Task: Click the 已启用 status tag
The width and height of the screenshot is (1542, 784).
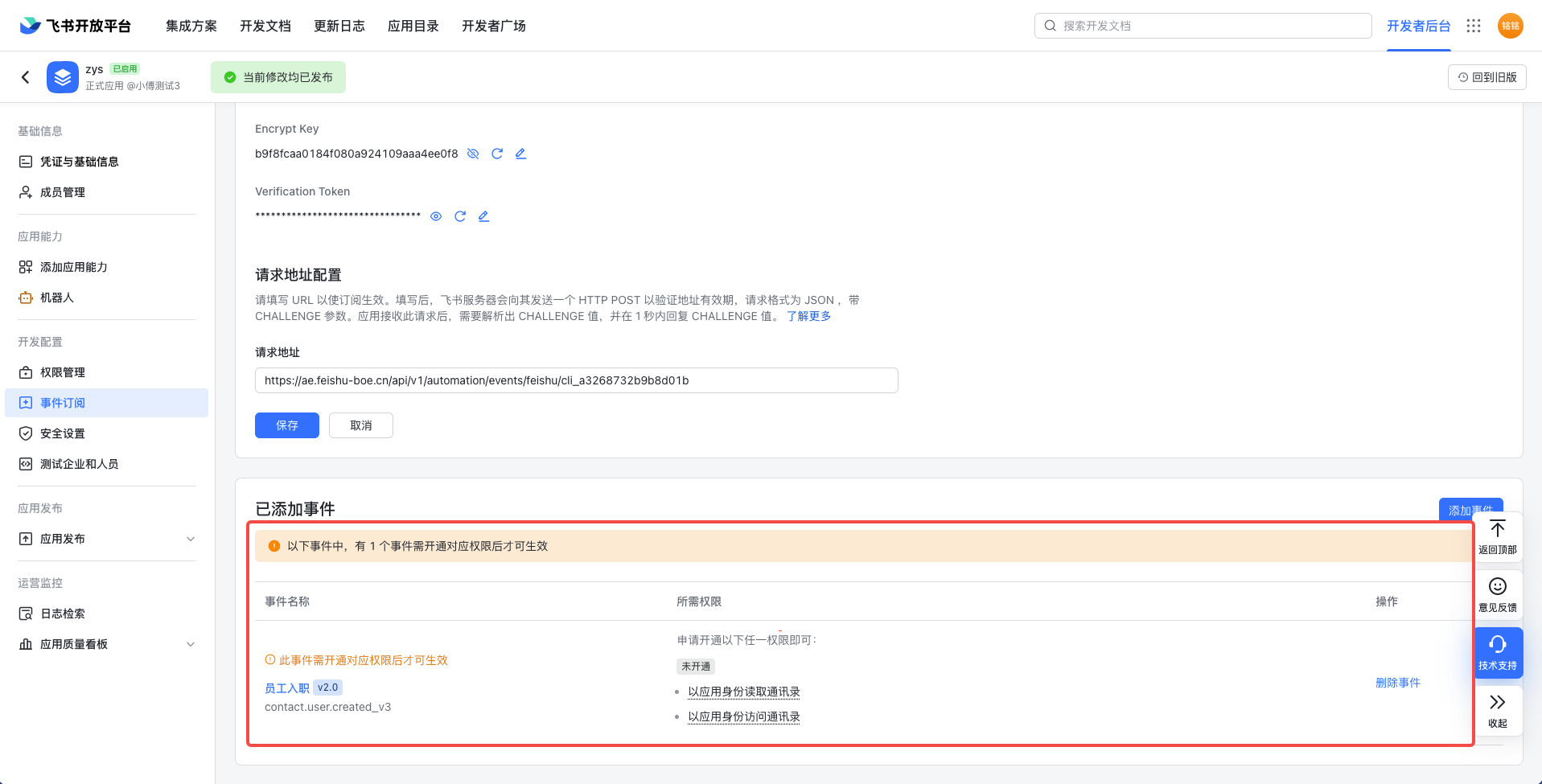Action: click(x=125, y=69)
